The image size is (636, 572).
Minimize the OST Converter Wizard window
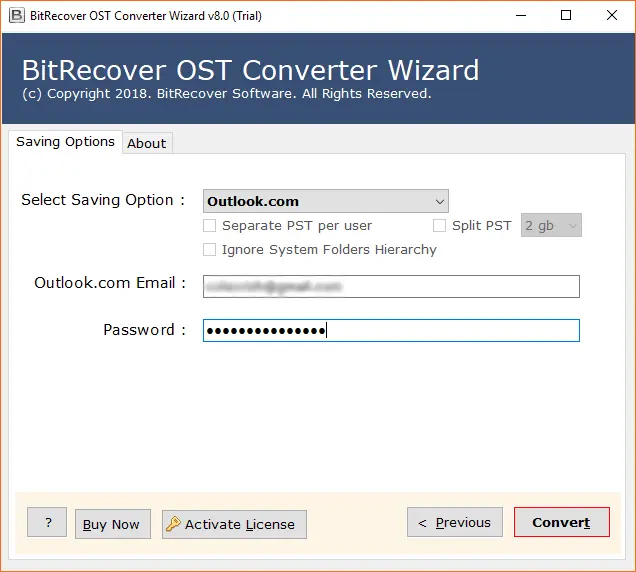point(521,15)
